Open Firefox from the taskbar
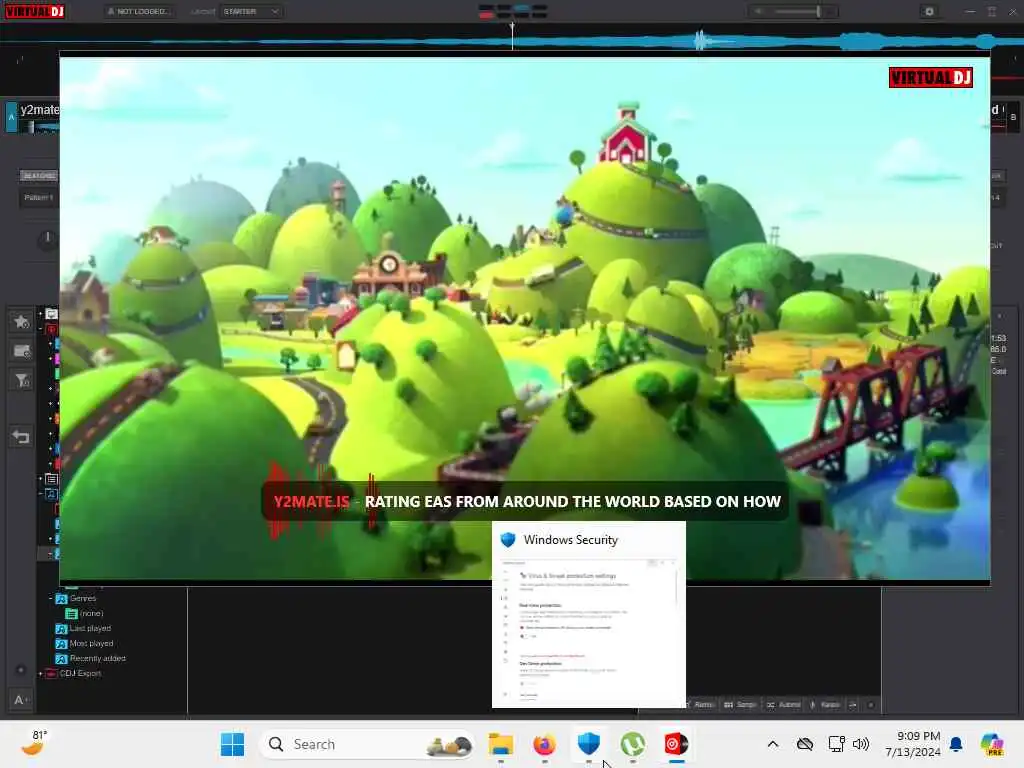 click(x=544, y=744)
